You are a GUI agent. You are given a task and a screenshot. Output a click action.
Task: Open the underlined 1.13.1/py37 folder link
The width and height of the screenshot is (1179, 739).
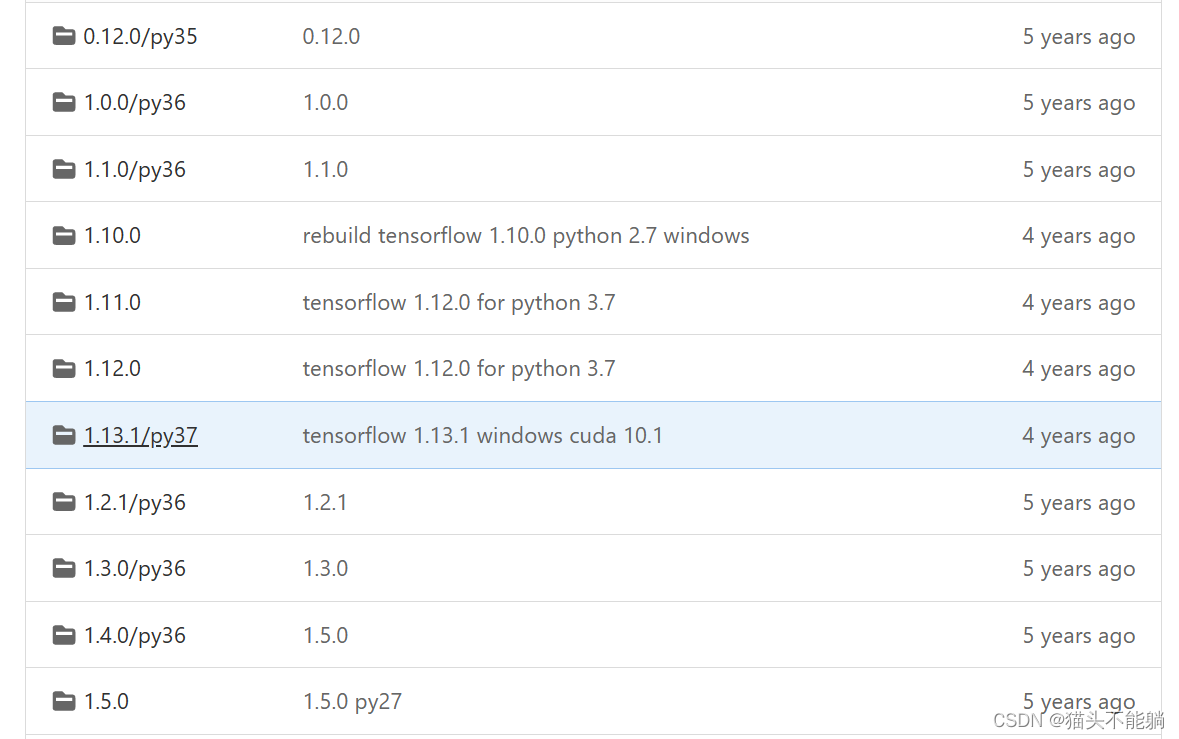point(141,436)
